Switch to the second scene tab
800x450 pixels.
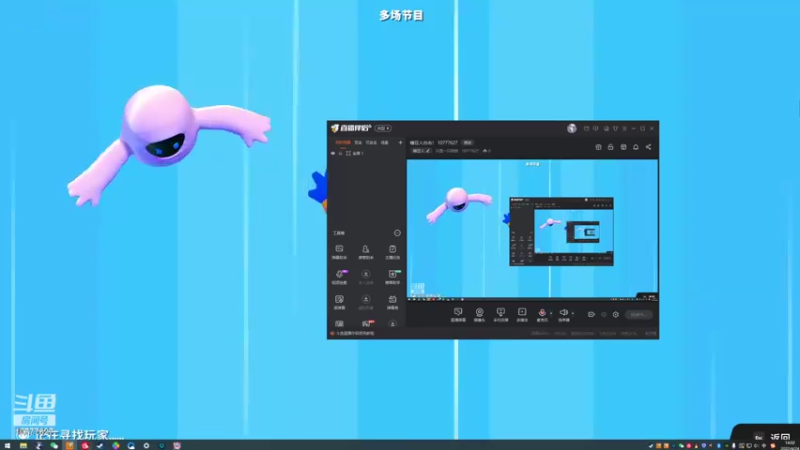coord(358,143)
